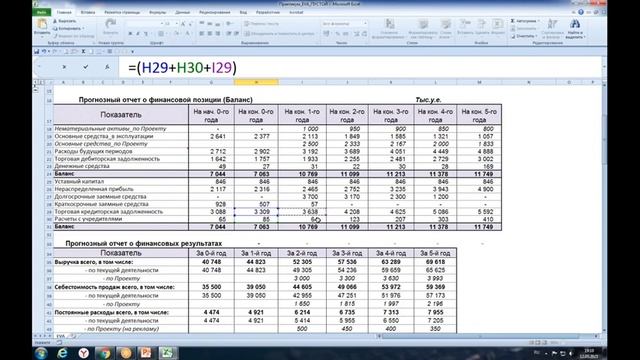Viewport: 640px width, 360px height.
Task: Click the Increase Indent icon
Action: 236,33
